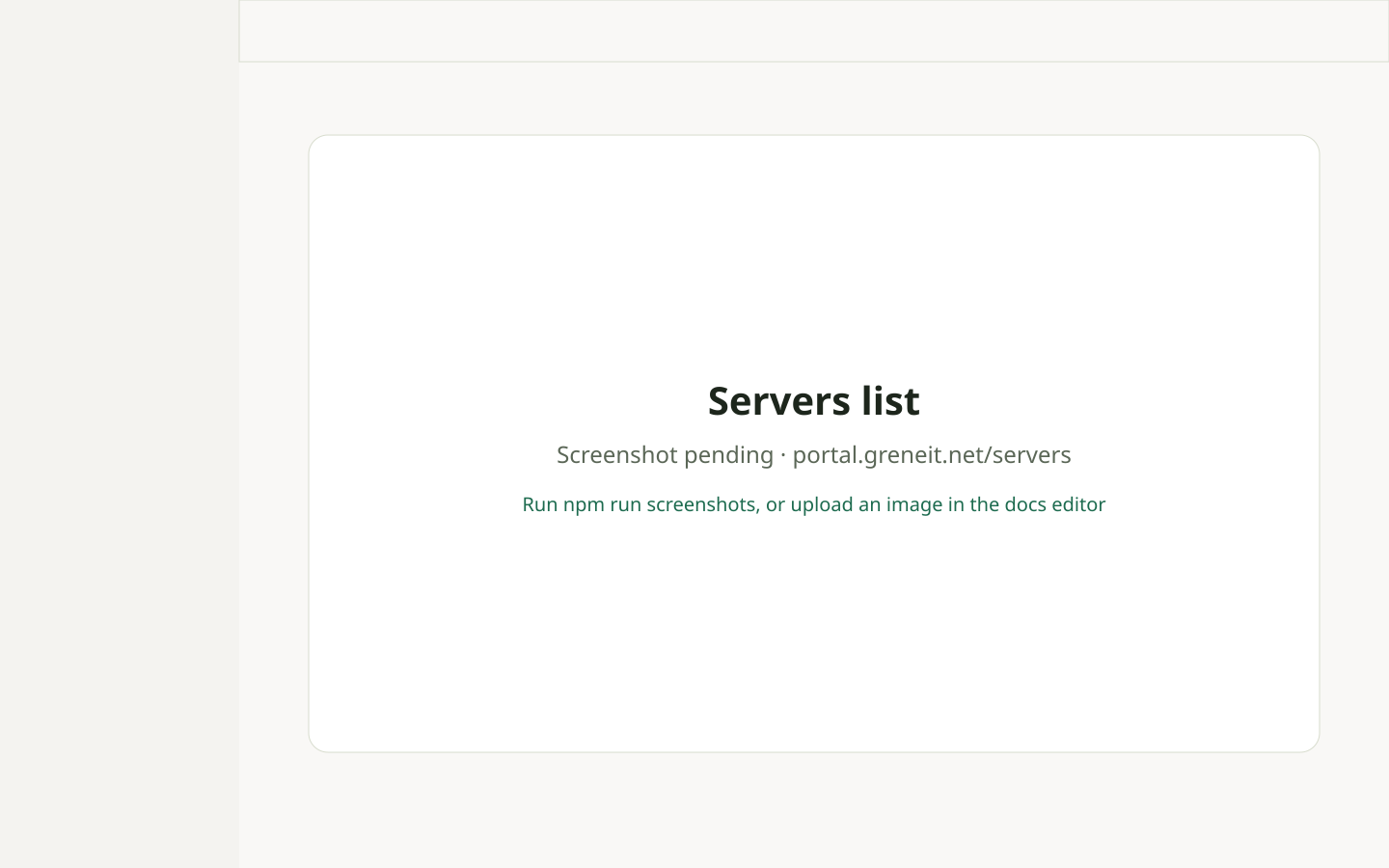The image size is (1389, 868).
Task: Click the 'Servers list' placeholder heading
Action: pyautogui.click(x=813, y=401)
